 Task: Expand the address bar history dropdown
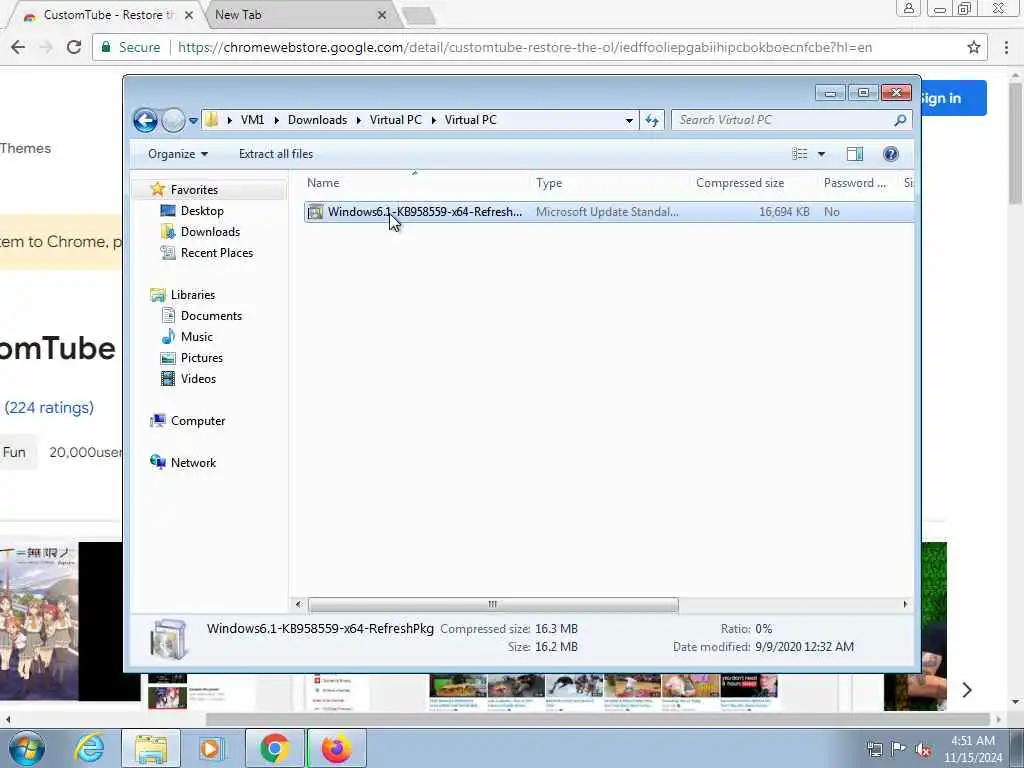(629, 120)
